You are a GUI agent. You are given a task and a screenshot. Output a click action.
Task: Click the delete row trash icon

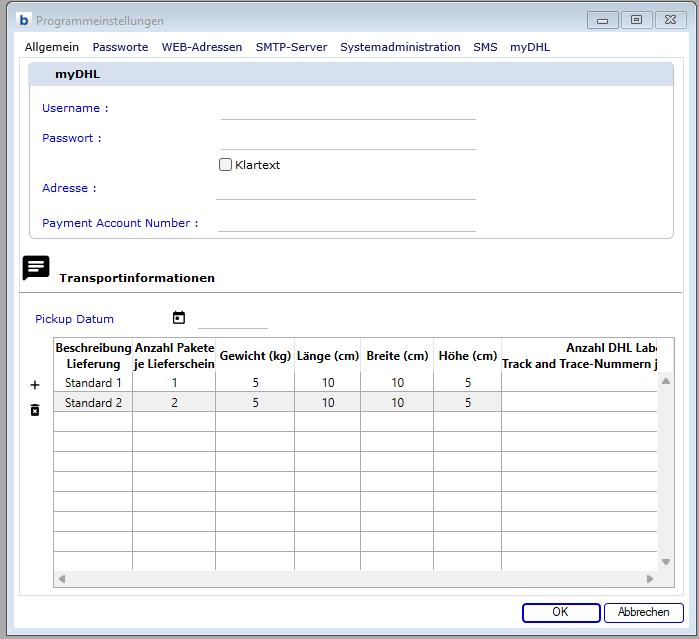click(35, 410)
